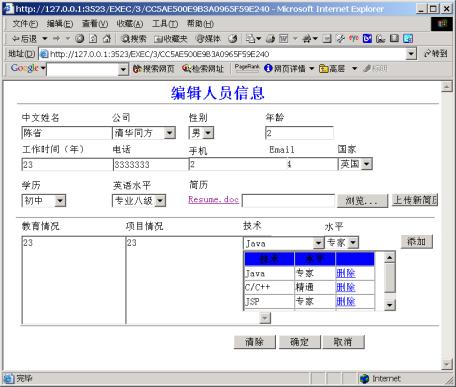This screenshot has height=387, width=456.
Task: Click Delete (删除) link in JSP row
Action: tap(346, 302)
